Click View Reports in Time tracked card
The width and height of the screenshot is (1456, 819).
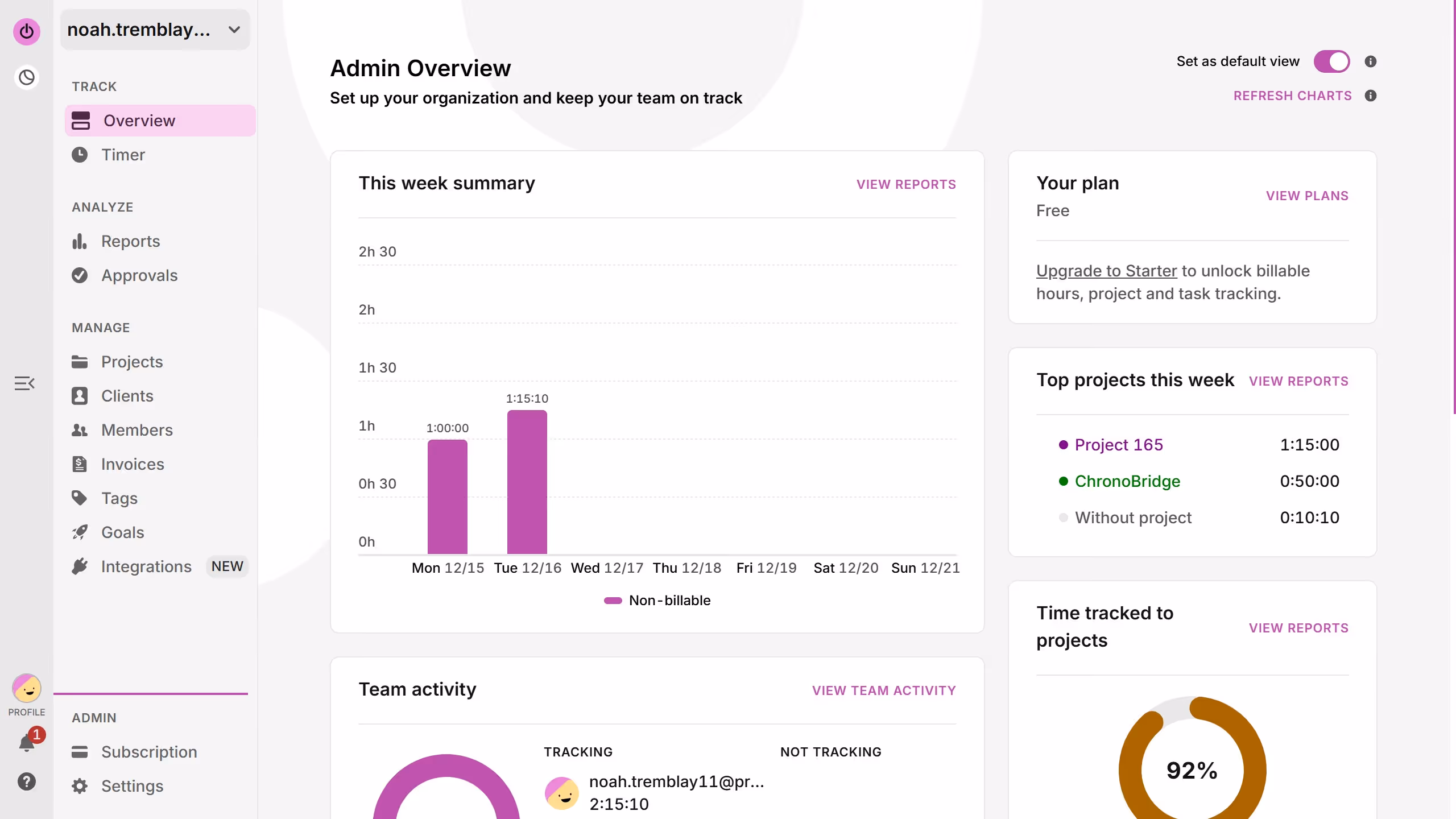[1298, 628]
